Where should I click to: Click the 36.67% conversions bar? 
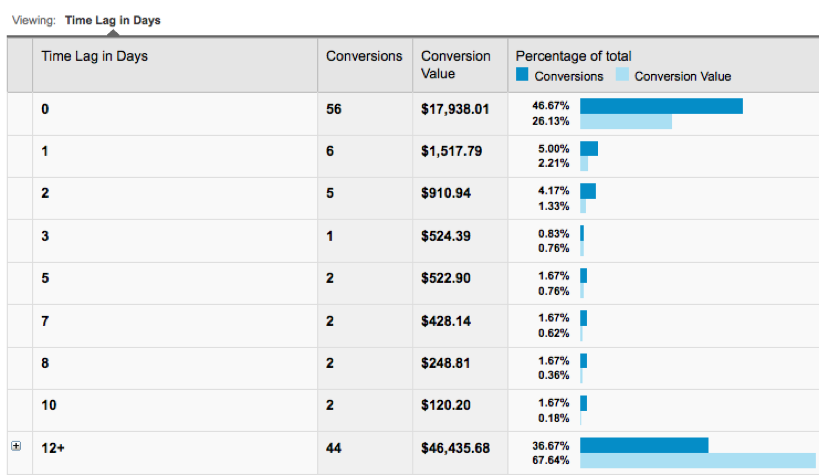click(x=643, y=444)
